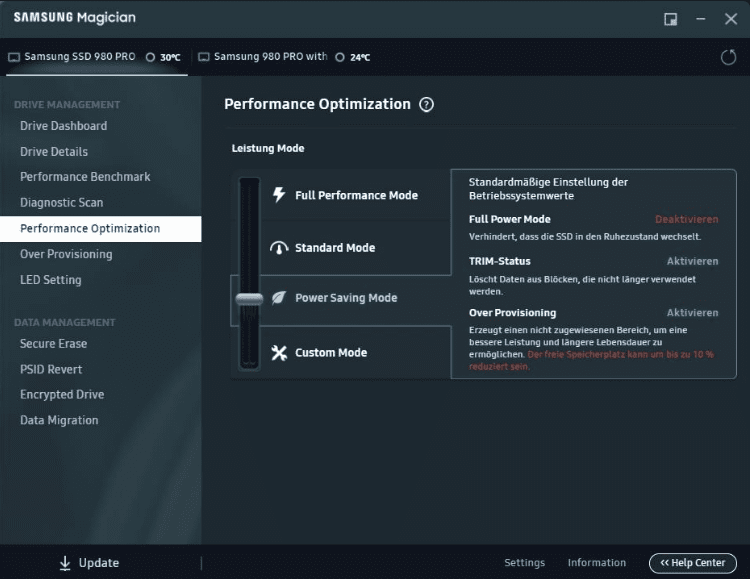This screenshot has height=579, width=750.
Task: Click the Full Power Mode setting title
Action: click(509, 219)
